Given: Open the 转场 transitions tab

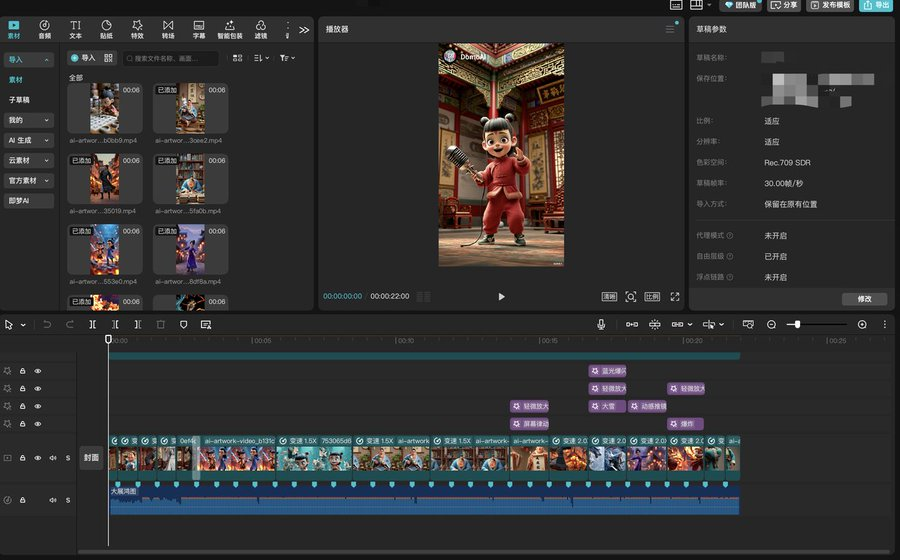Looking at the screenshot, I should point(168,29).
